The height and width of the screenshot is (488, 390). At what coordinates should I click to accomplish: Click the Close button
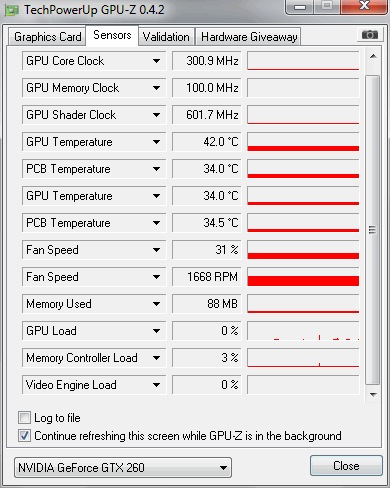(346, 466)
